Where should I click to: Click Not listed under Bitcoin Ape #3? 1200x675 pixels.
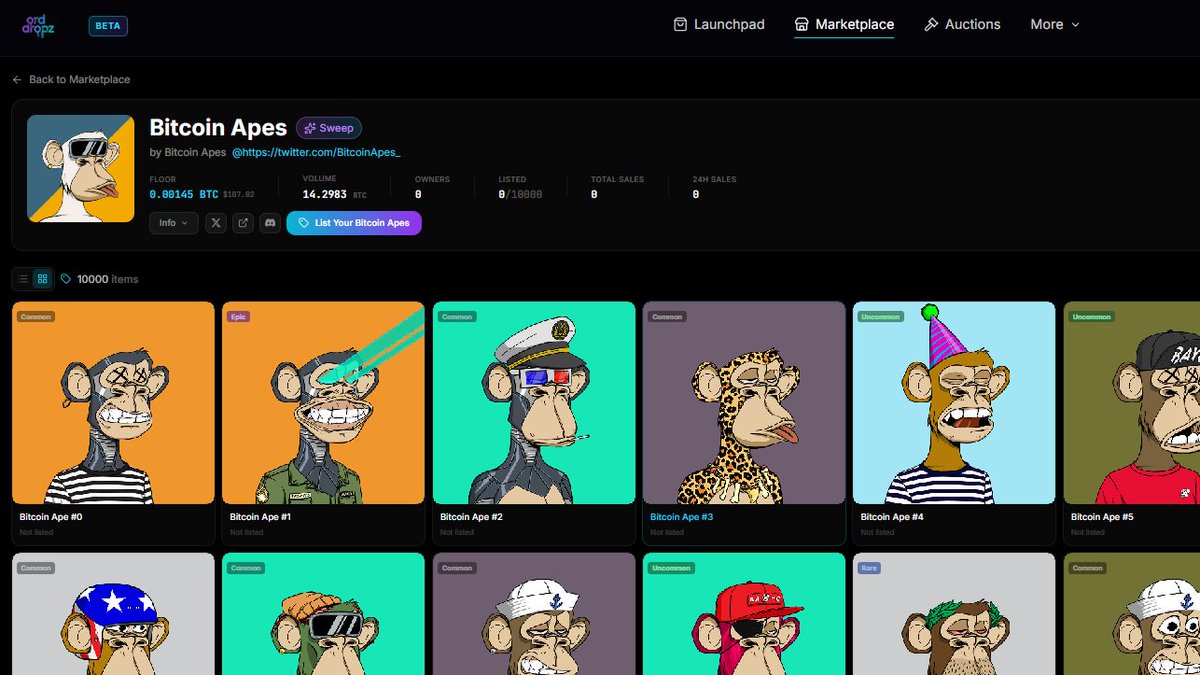tap(667, 532)
